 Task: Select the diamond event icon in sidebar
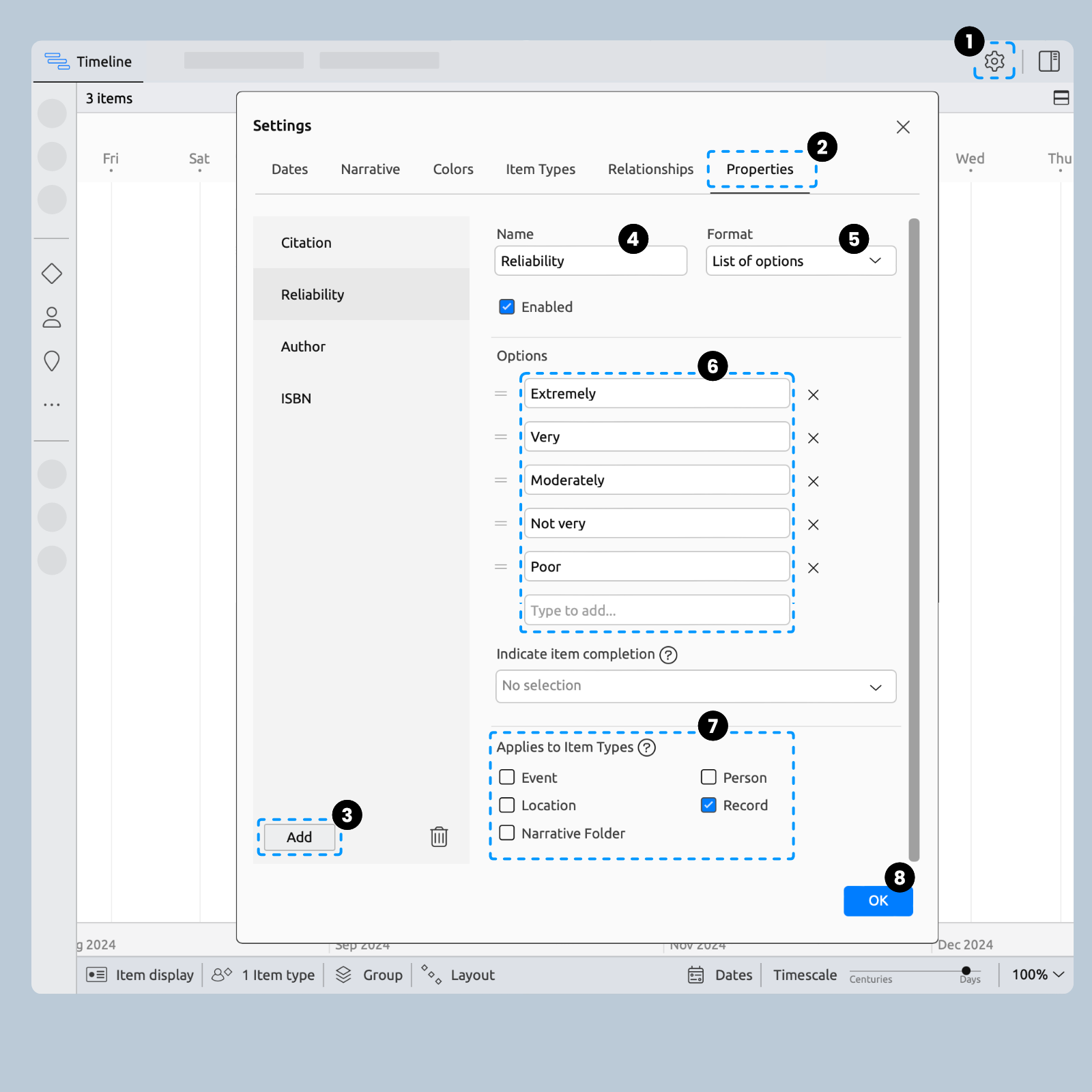pyautogui.click(x=52, y=274)
